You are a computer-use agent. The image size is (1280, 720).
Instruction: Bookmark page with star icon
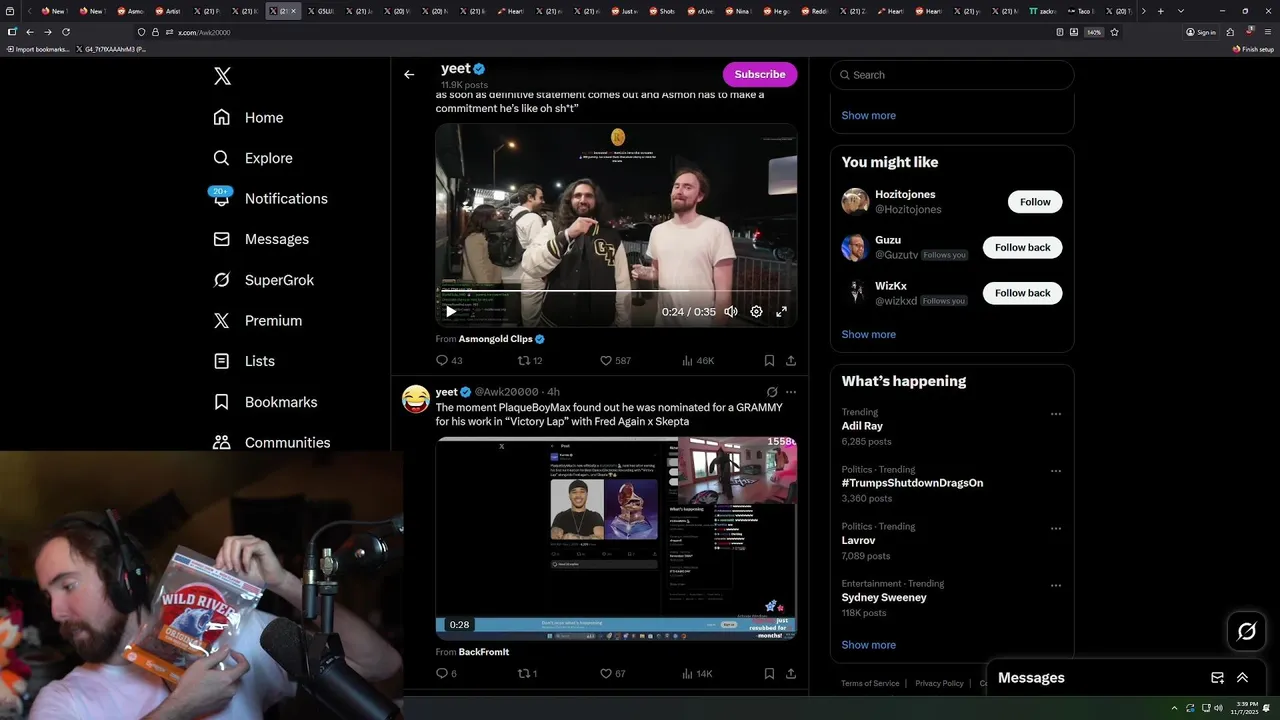point(1114,32)
